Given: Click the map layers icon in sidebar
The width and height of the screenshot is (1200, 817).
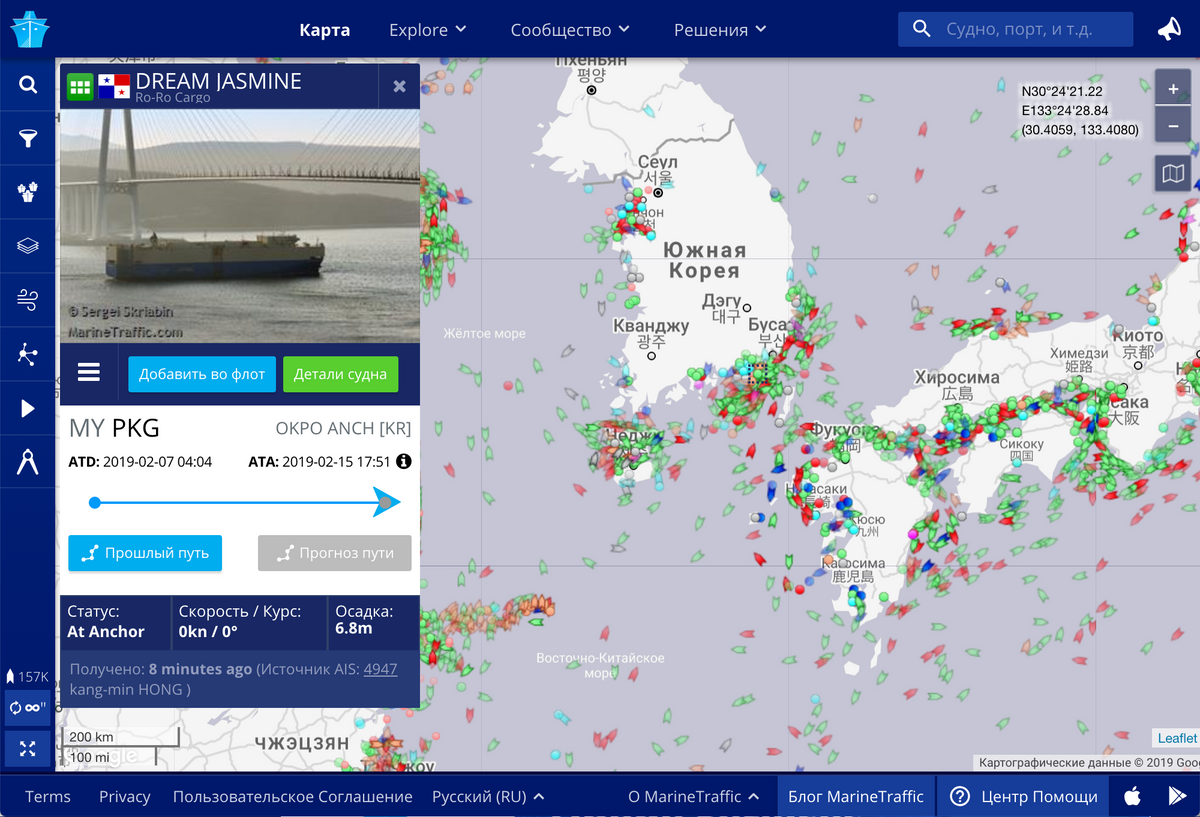Looking at the screenshot, I should point(27,246).
